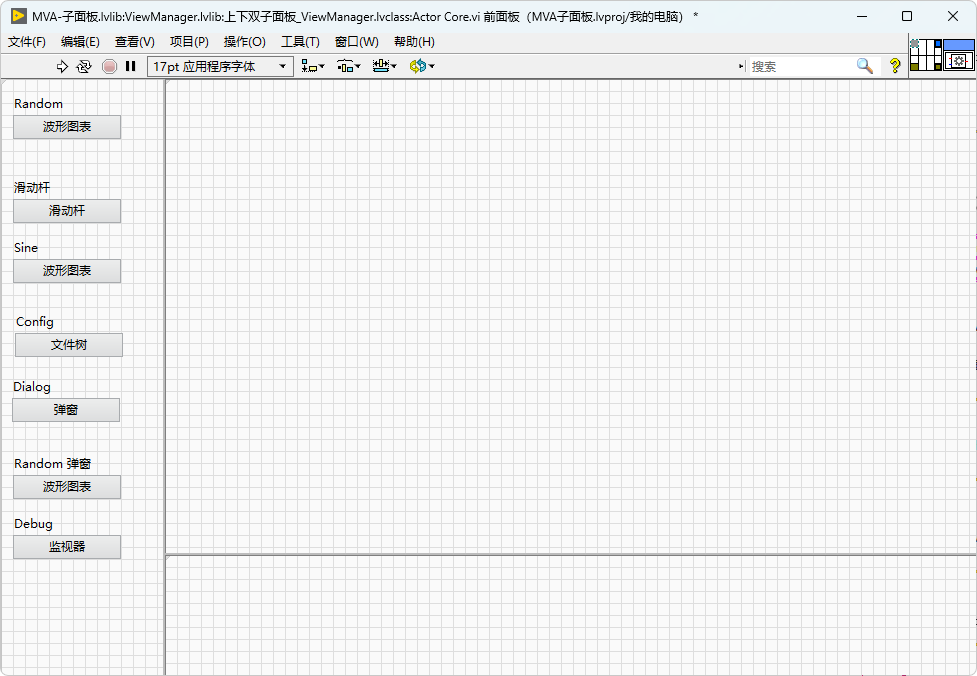Click the Dialog label text
The height and width of the screenshot is (676, 977).
[x=32, y=387]
